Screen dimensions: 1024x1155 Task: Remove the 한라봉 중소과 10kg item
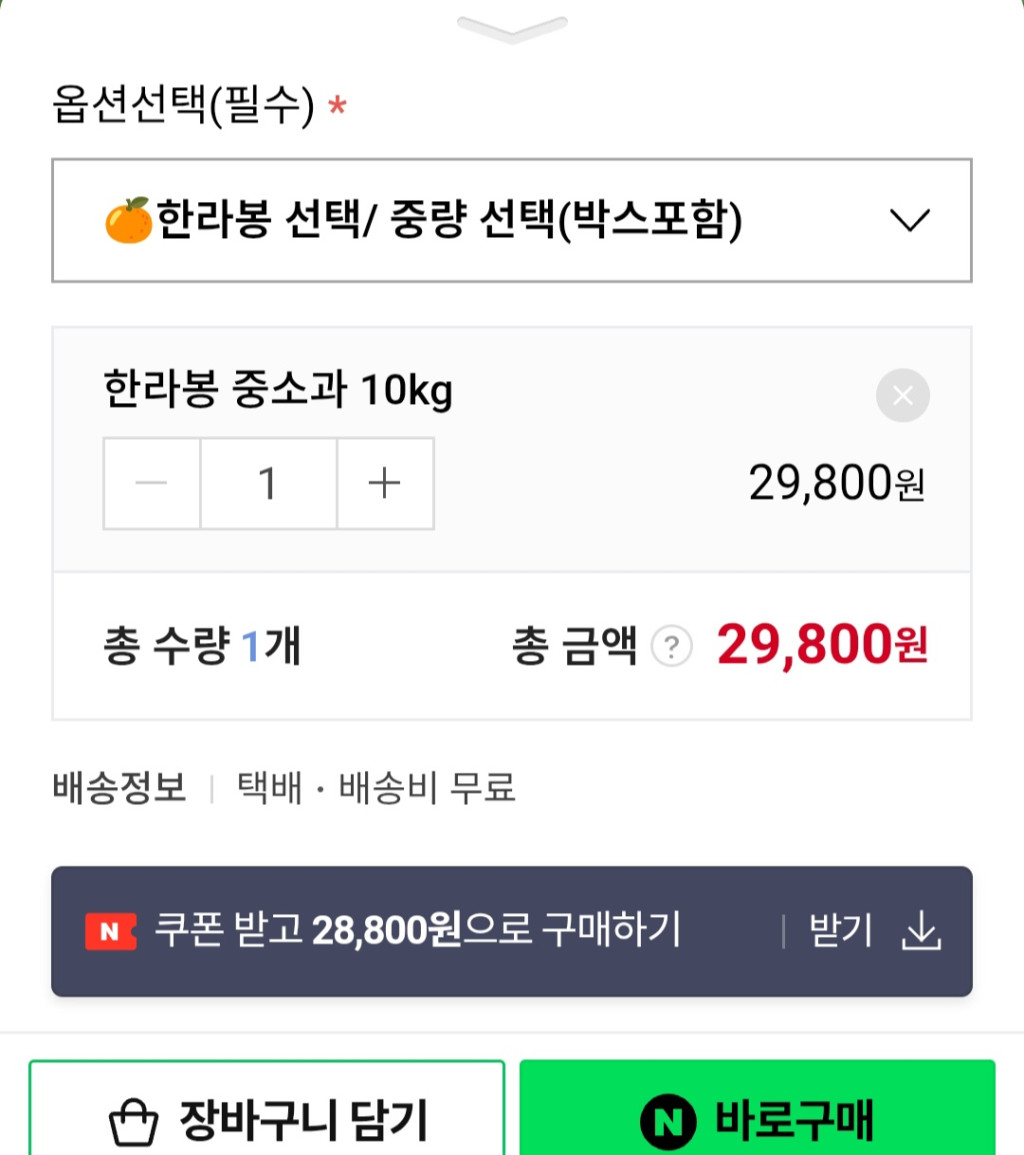pos(902,396)
